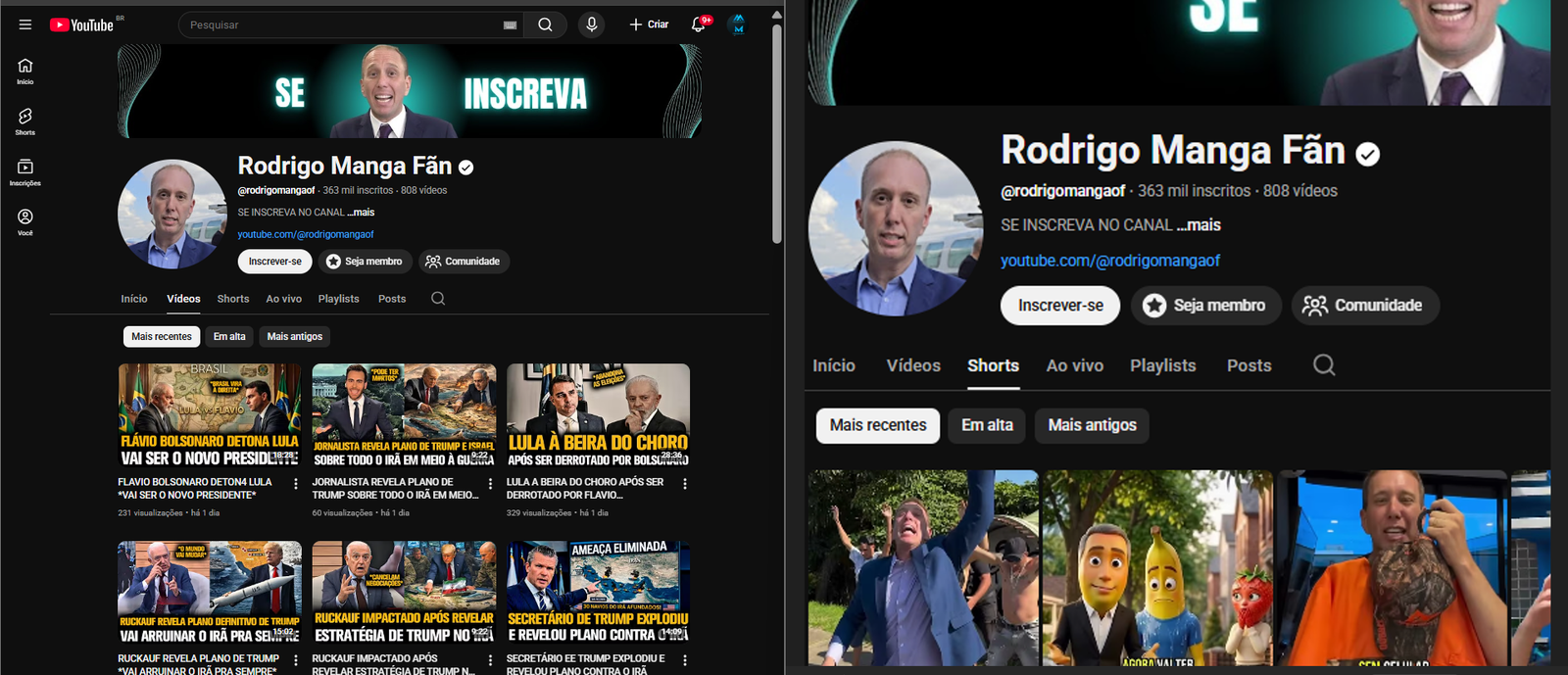Open Lula à Beira do Choro thumbnail
The height and width of the screenshot is (675, 1568).
point(598,415)
